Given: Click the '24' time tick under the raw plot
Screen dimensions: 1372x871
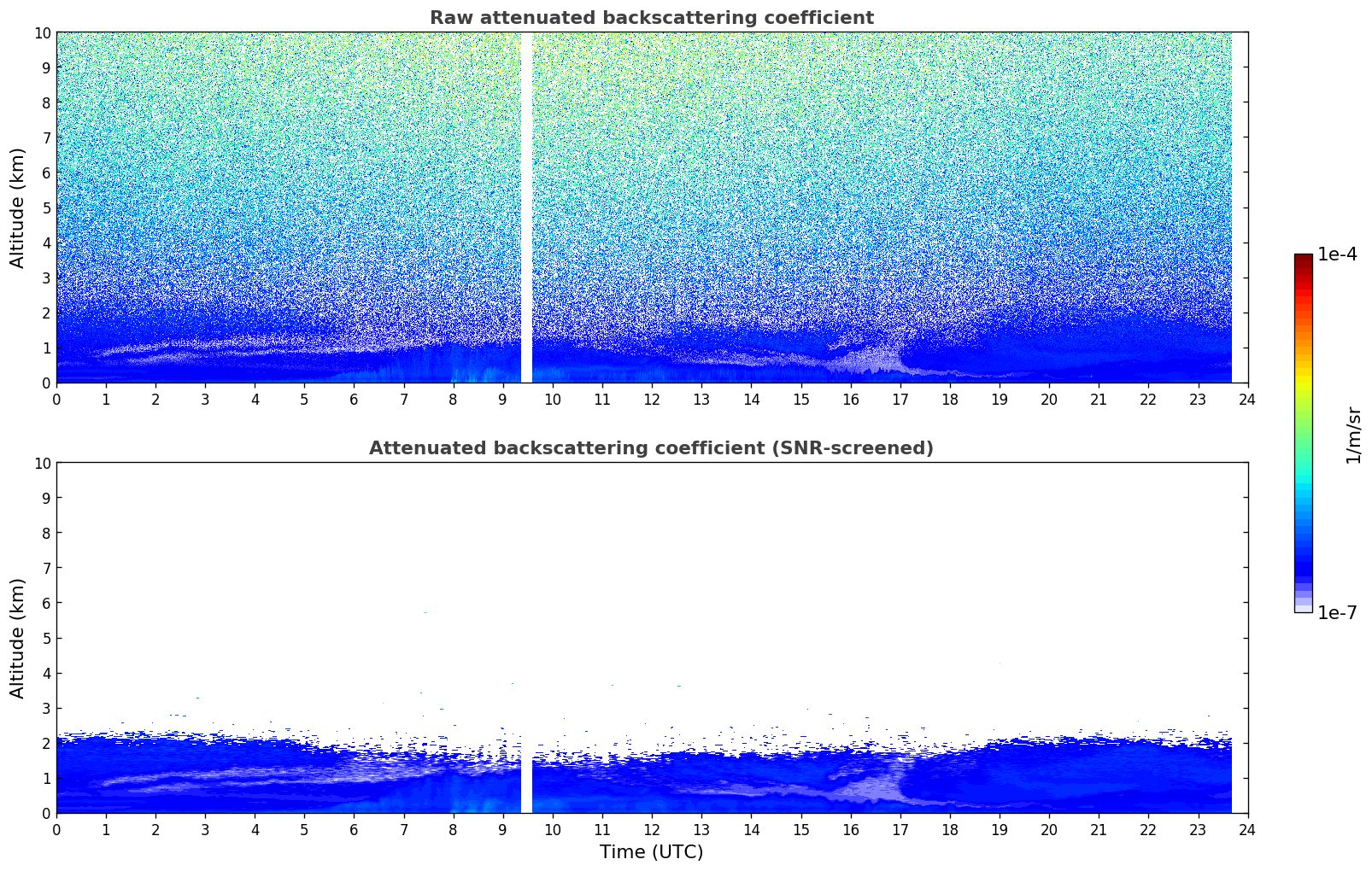Looking at the screenshot, I should tap(1248, 399).
